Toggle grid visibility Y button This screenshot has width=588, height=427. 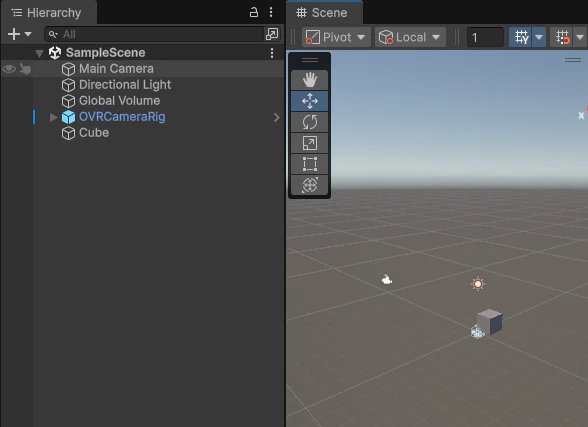tap(521, 37)
